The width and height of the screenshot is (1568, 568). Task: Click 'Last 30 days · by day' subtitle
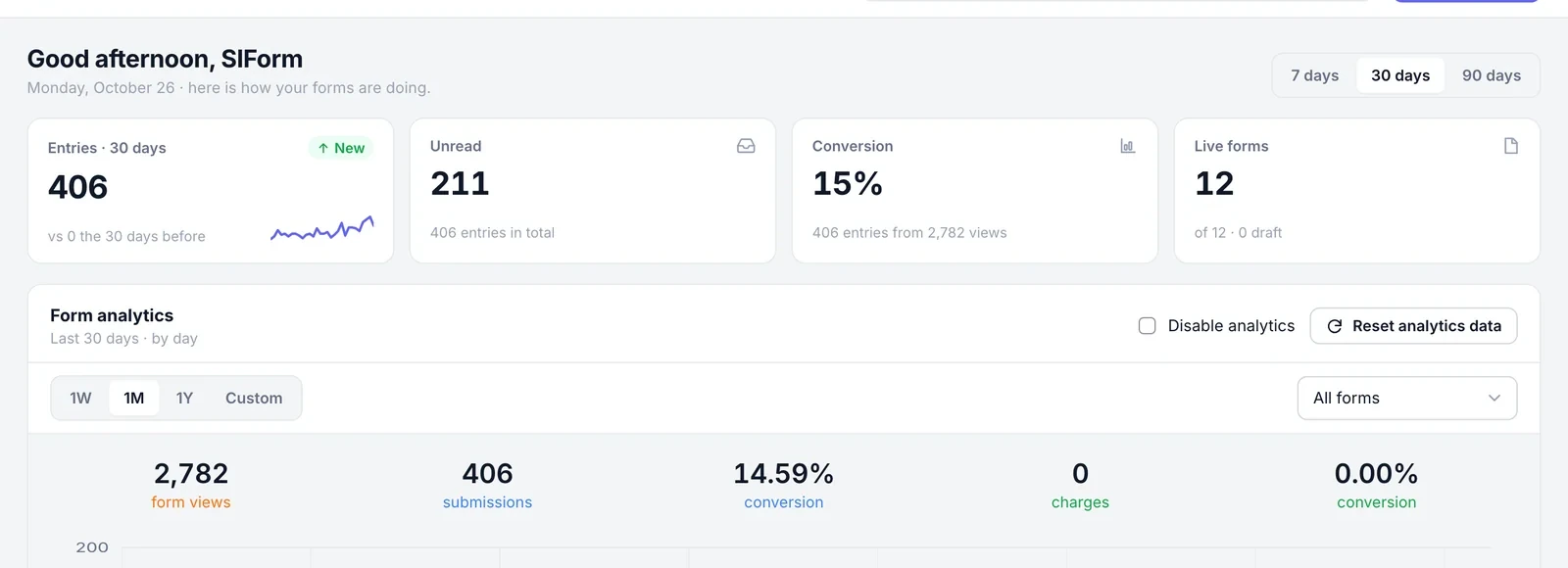point(123,339)
